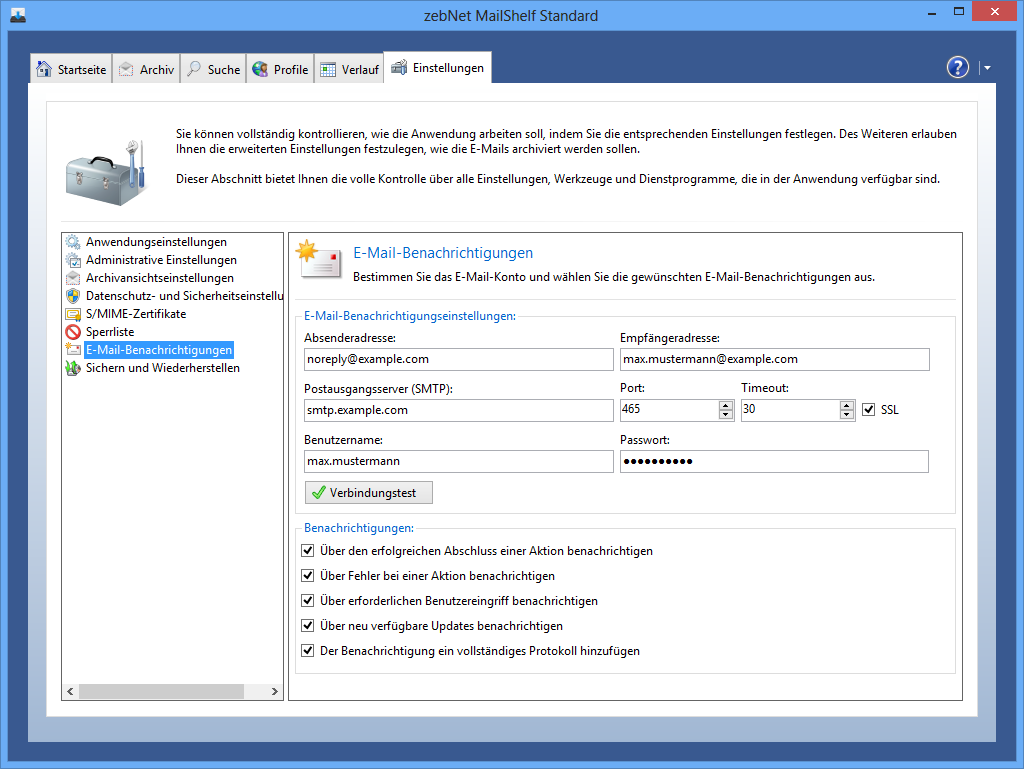Click the Timeout number field

tap(790, 410)
